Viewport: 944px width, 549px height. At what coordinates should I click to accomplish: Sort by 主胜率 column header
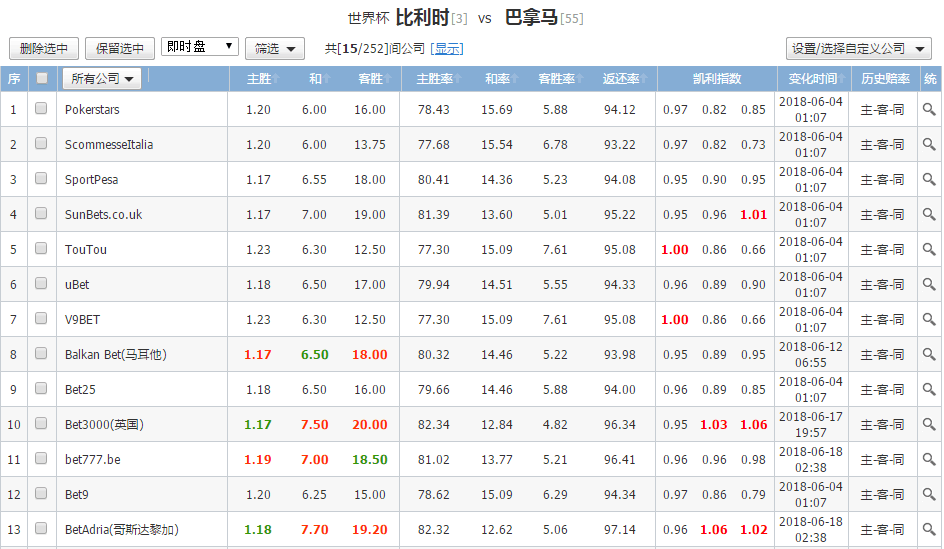click(x=439, y=79)
